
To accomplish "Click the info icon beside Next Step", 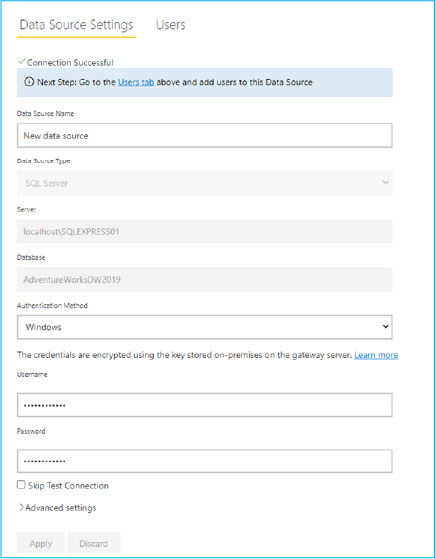I will point(29,82).
